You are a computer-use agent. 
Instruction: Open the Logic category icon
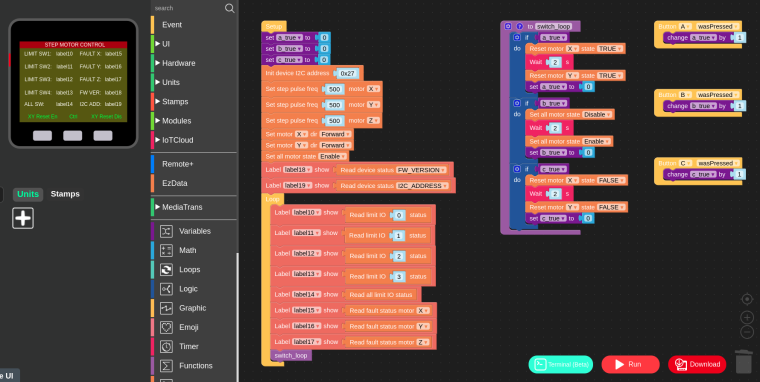166,289
